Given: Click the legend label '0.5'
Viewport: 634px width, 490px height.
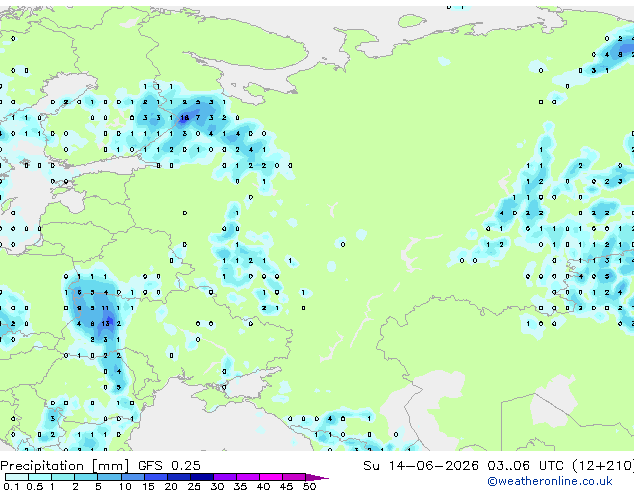Looking at the screenshot, I should coord(34,486).
